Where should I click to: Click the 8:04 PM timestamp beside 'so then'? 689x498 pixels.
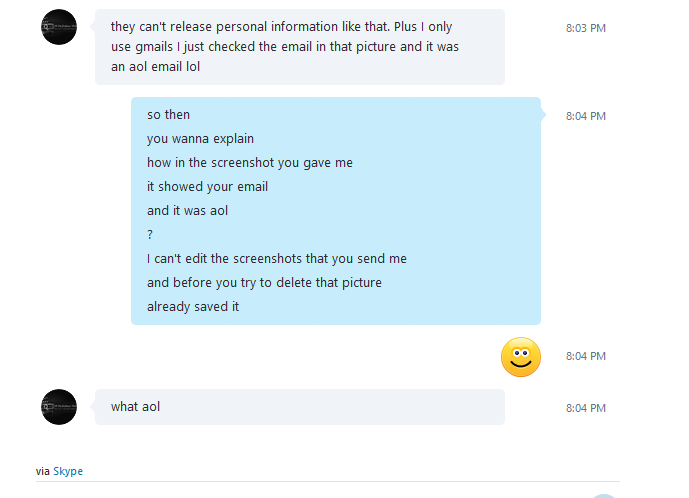[586, 116]
